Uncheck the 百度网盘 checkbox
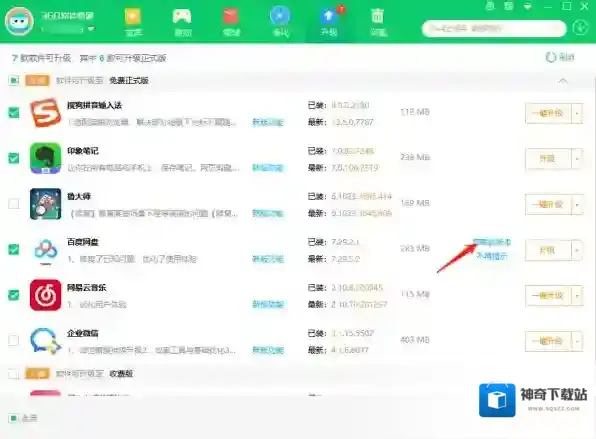 click(14, 249)
